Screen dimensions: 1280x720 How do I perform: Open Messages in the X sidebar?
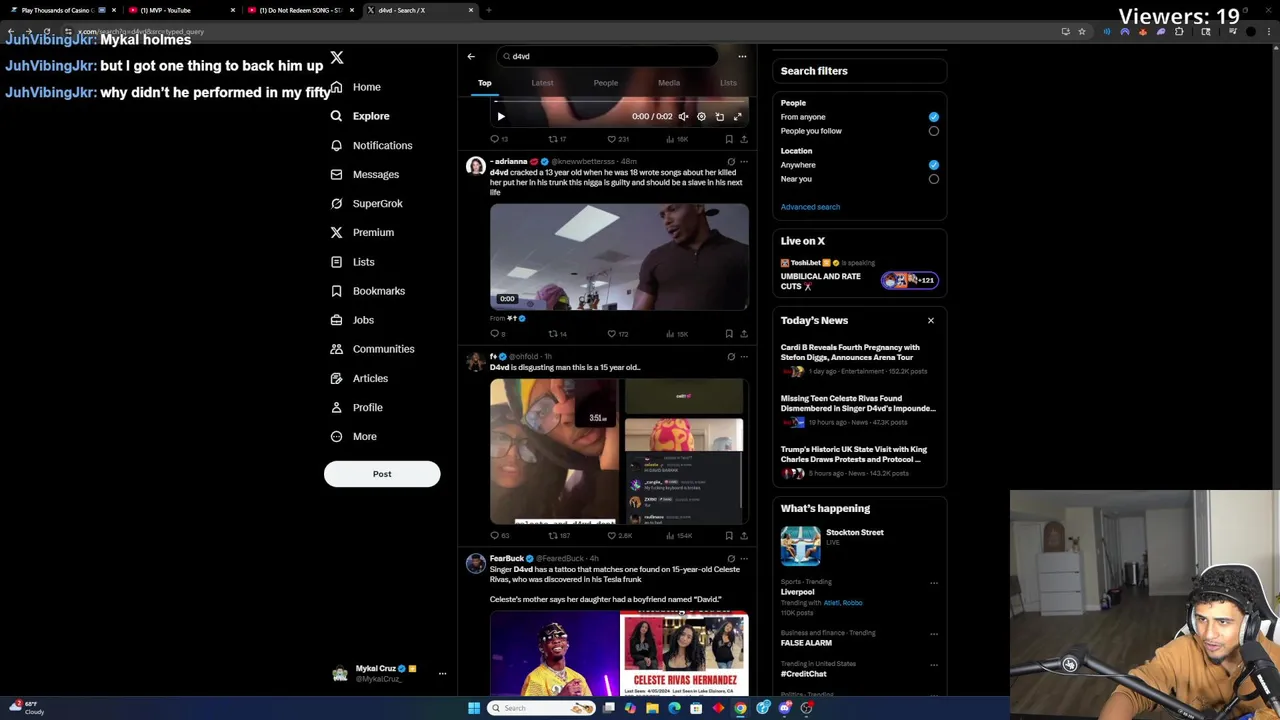point(365,174)
